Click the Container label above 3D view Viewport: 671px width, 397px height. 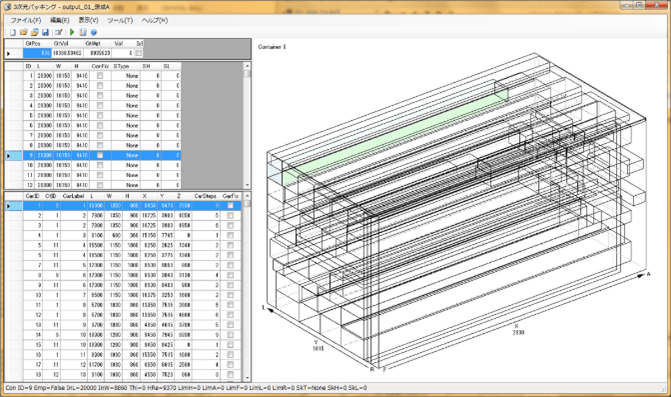(272, 47)
